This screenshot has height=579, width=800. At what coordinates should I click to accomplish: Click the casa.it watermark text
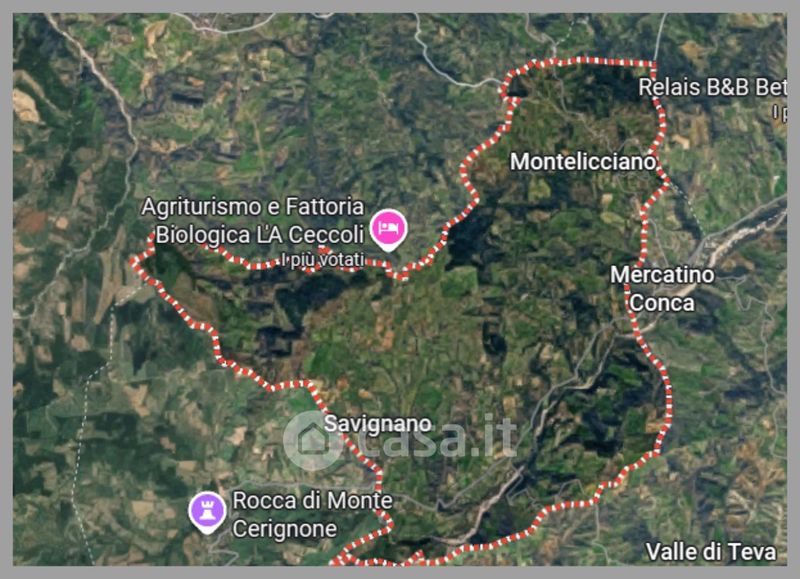pyautogui.click(x=439, y=438)
